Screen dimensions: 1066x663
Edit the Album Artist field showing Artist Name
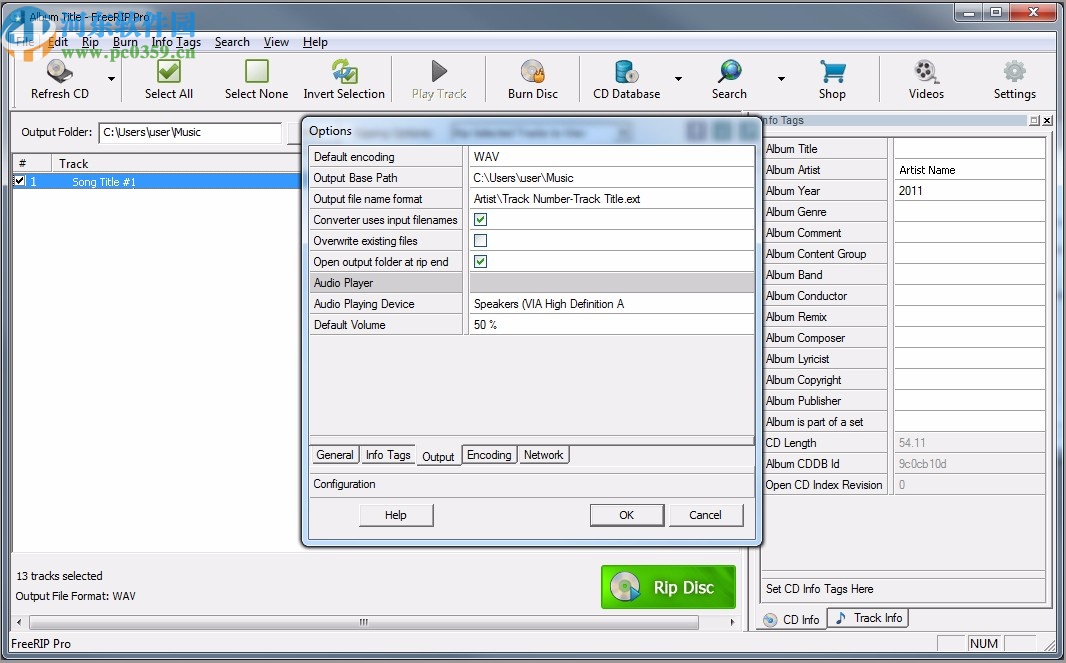(x=967, y=169)
